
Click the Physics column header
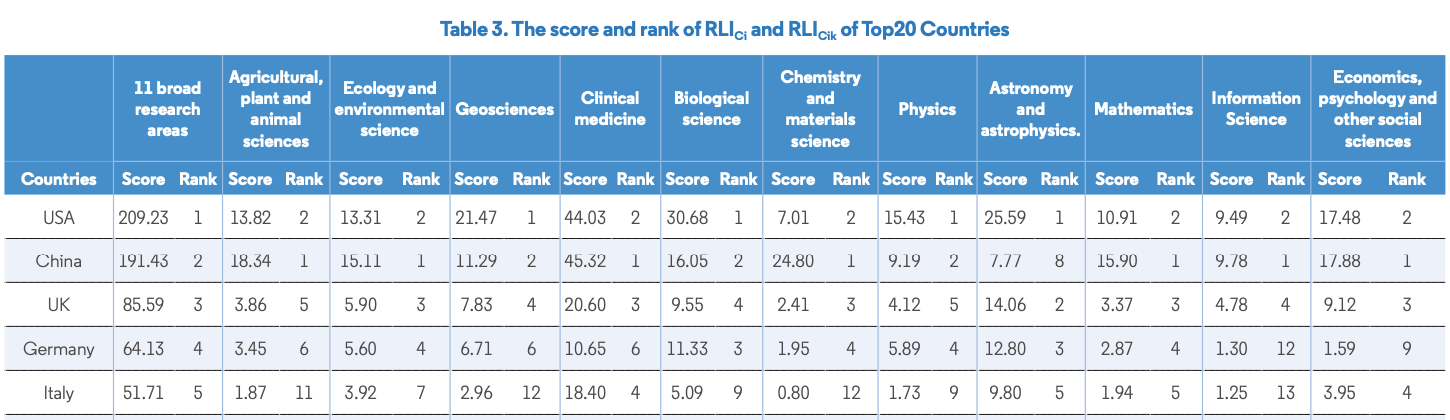pyautogui.click(x=926, y=109)
